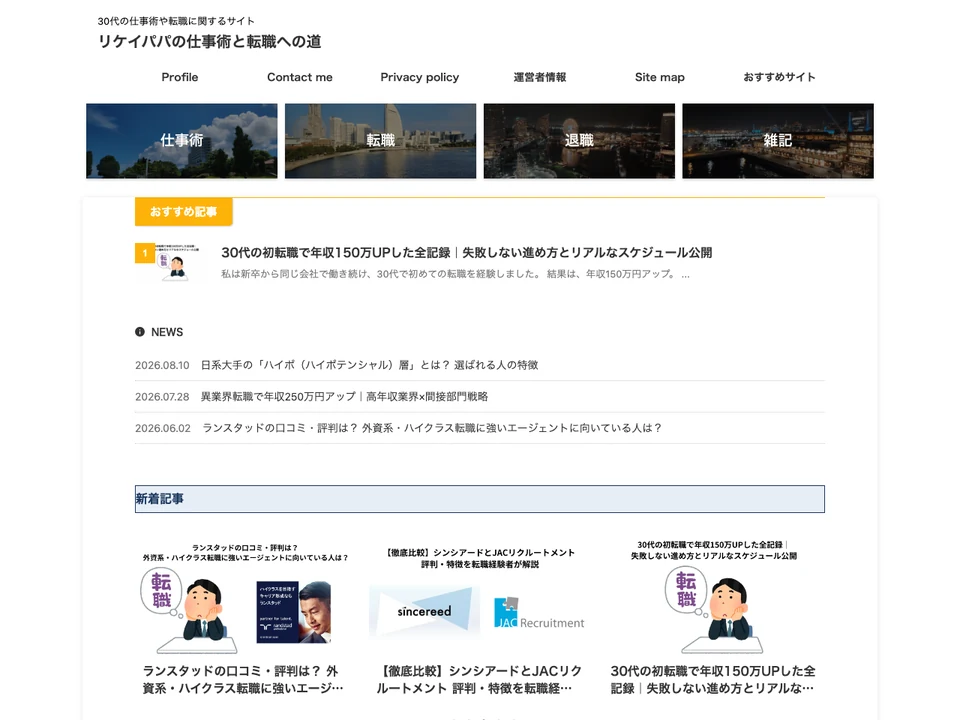Go to Contact me page

299,77
